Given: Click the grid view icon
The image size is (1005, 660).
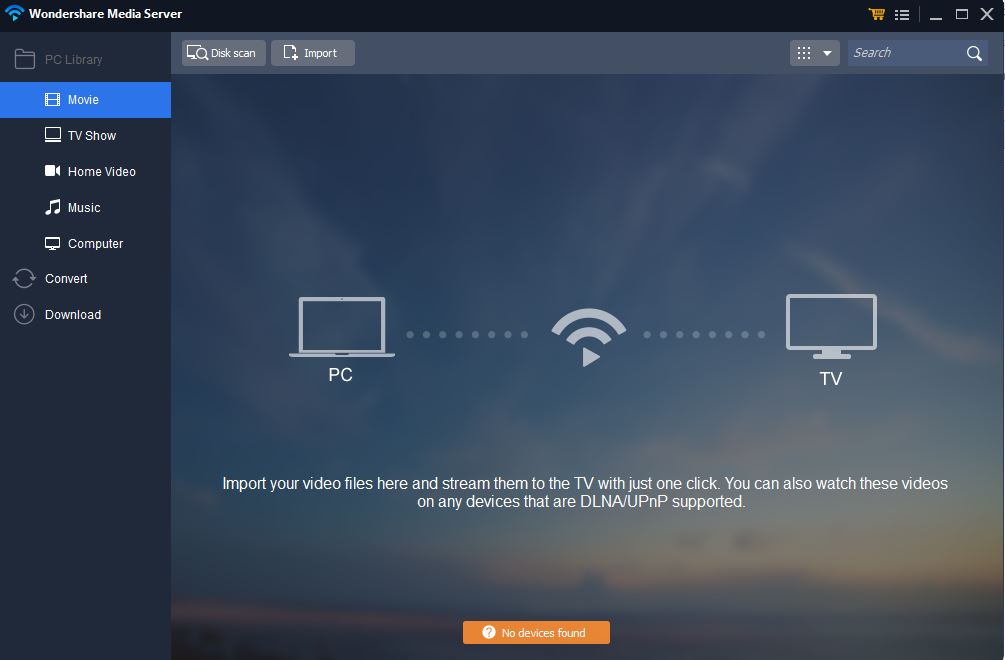Looking at the screenshot, I should (804, 53).
